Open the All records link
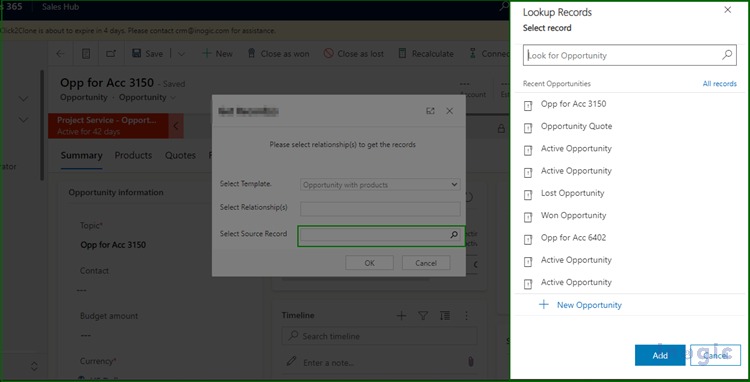Screen dimensions: 750x382 click(x=719, y=84)
